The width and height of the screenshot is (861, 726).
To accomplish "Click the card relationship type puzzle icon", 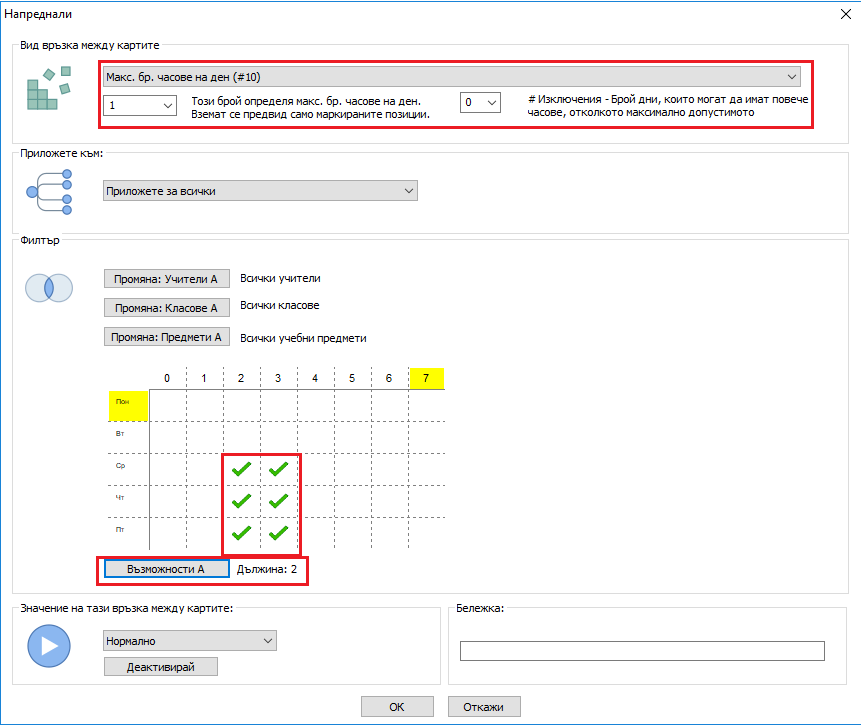I will (x=49, y=88).
